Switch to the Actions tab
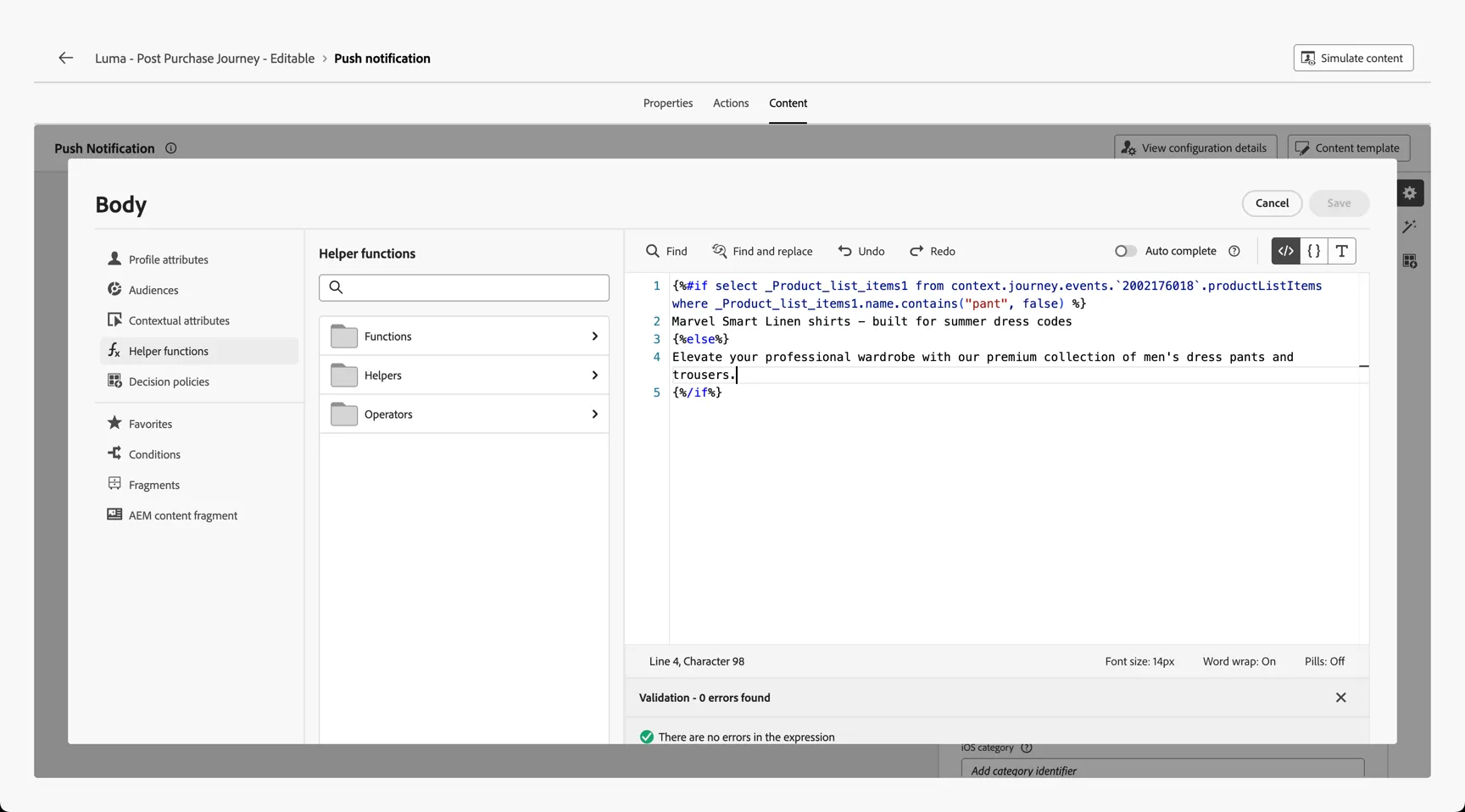The height and width of the screenshot is (812, 1465). click(731, 103)
